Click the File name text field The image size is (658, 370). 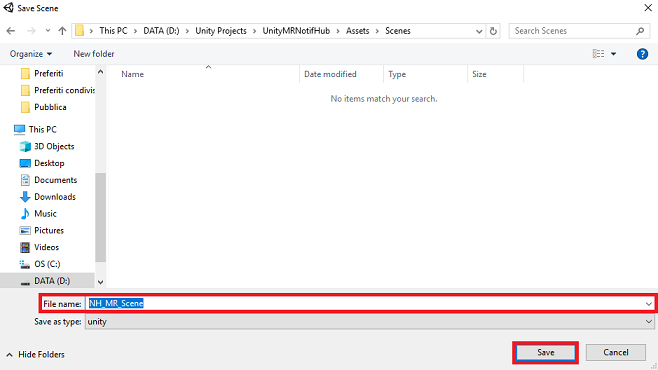(x=365, y=303)
